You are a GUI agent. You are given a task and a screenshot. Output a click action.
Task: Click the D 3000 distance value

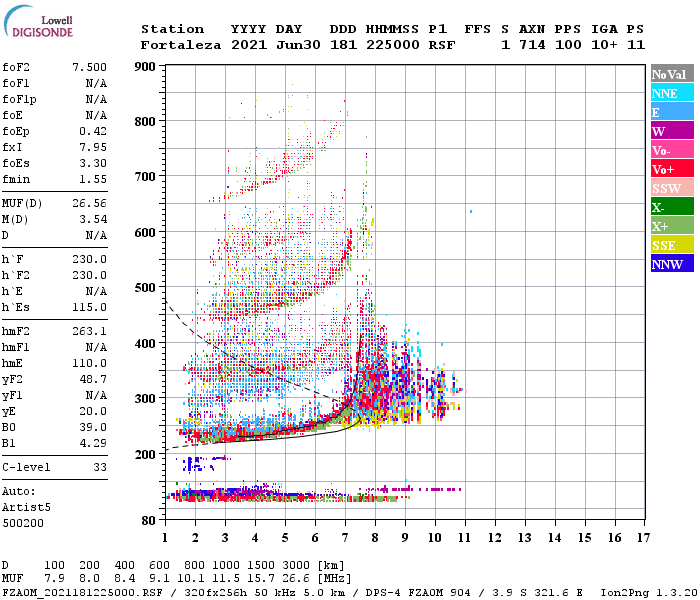click(296, 566)
